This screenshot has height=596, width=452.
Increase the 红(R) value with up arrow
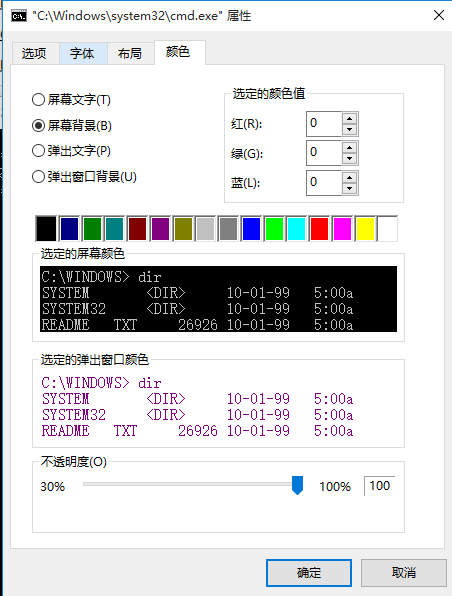pos(350,119)
